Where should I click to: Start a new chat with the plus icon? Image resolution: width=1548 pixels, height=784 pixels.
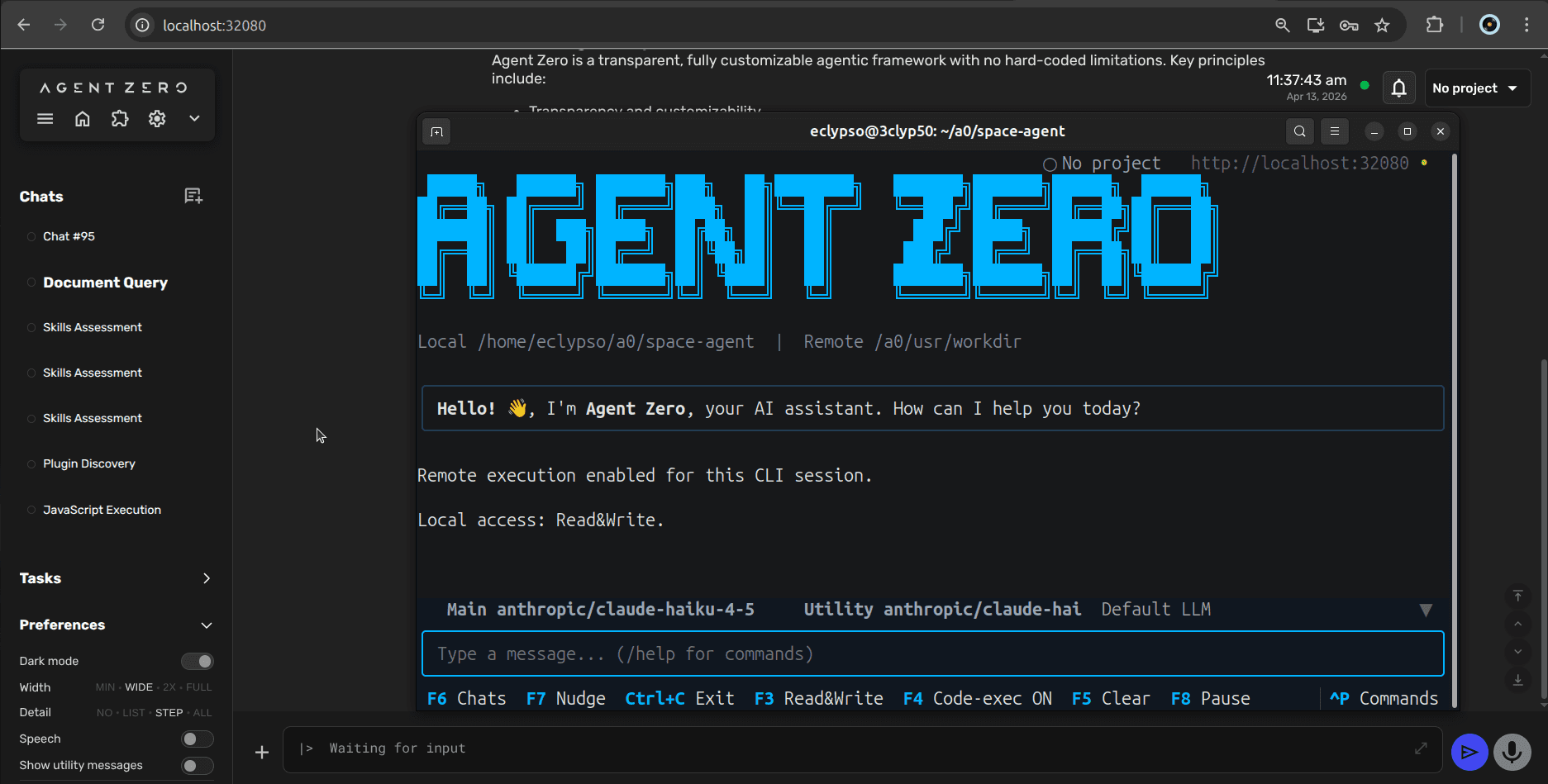193,196
